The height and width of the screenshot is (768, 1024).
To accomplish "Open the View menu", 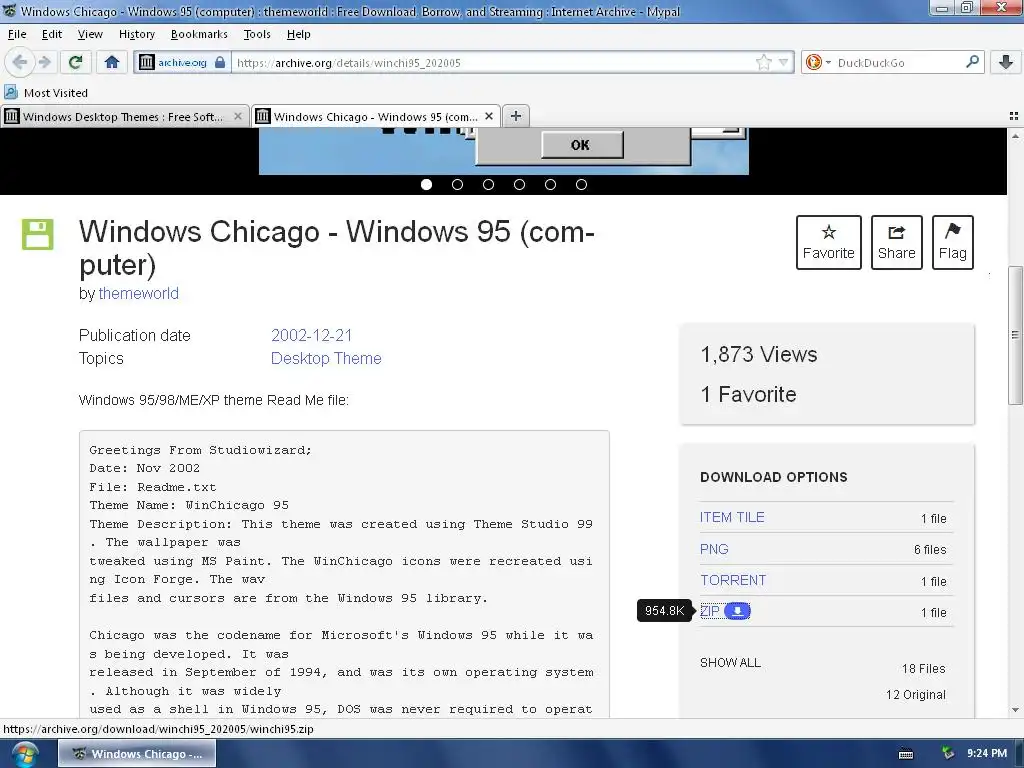I will [x=89, y=34].
